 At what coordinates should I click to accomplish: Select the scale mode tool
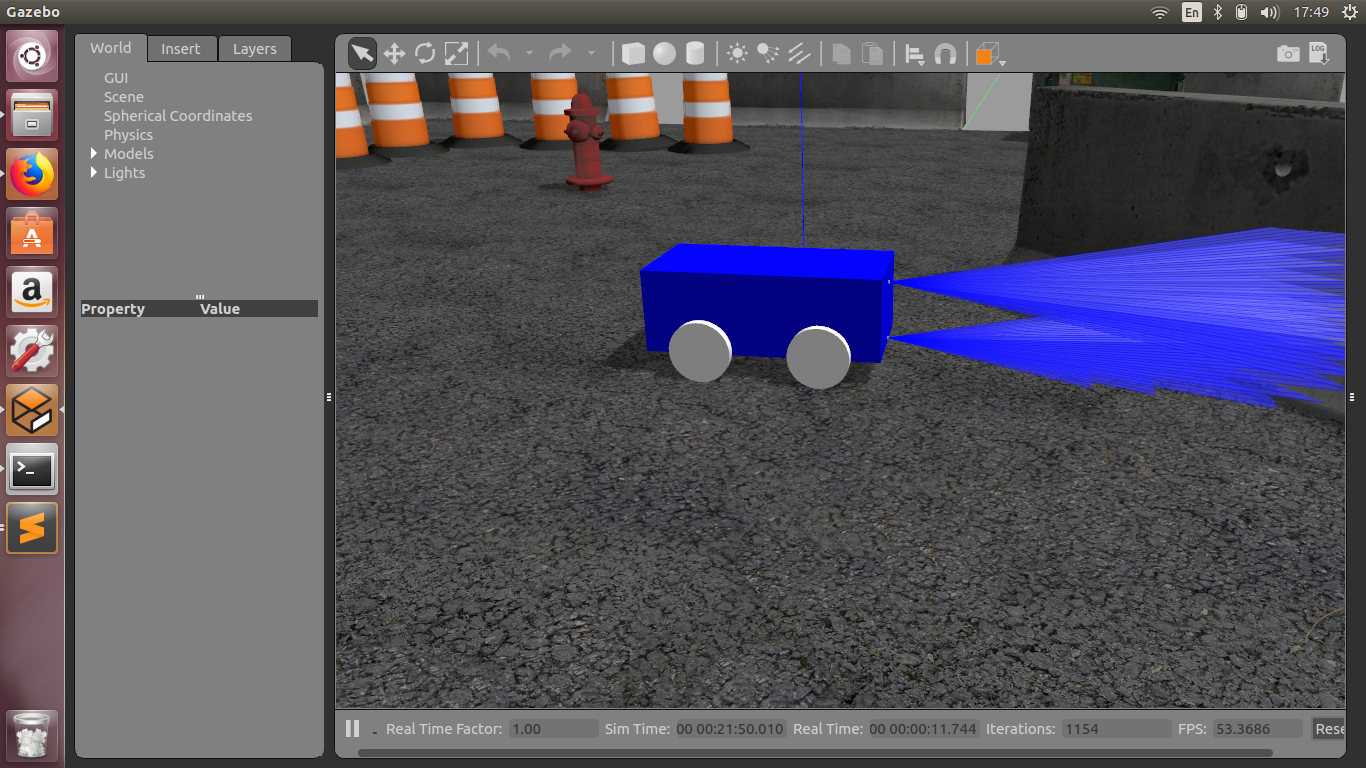pyautogui.click(x=456, y=53)
